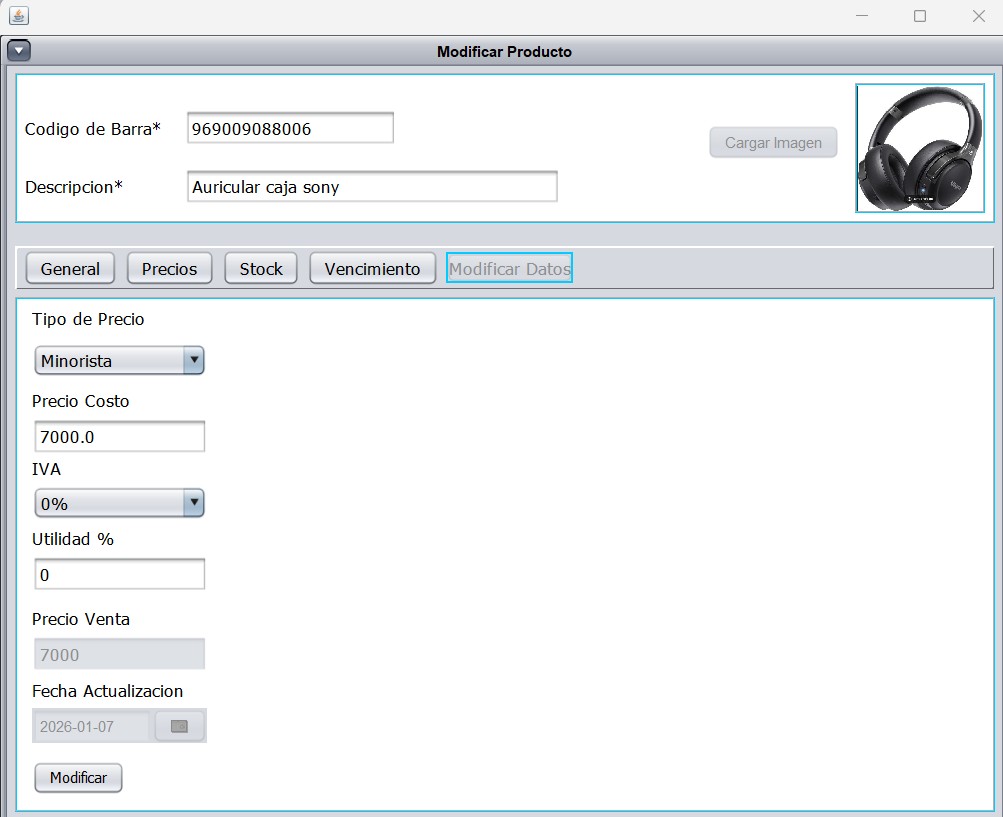Open the IVA percentage dropdown
This screenshot has width=1003, height=817.
(193, 503)
